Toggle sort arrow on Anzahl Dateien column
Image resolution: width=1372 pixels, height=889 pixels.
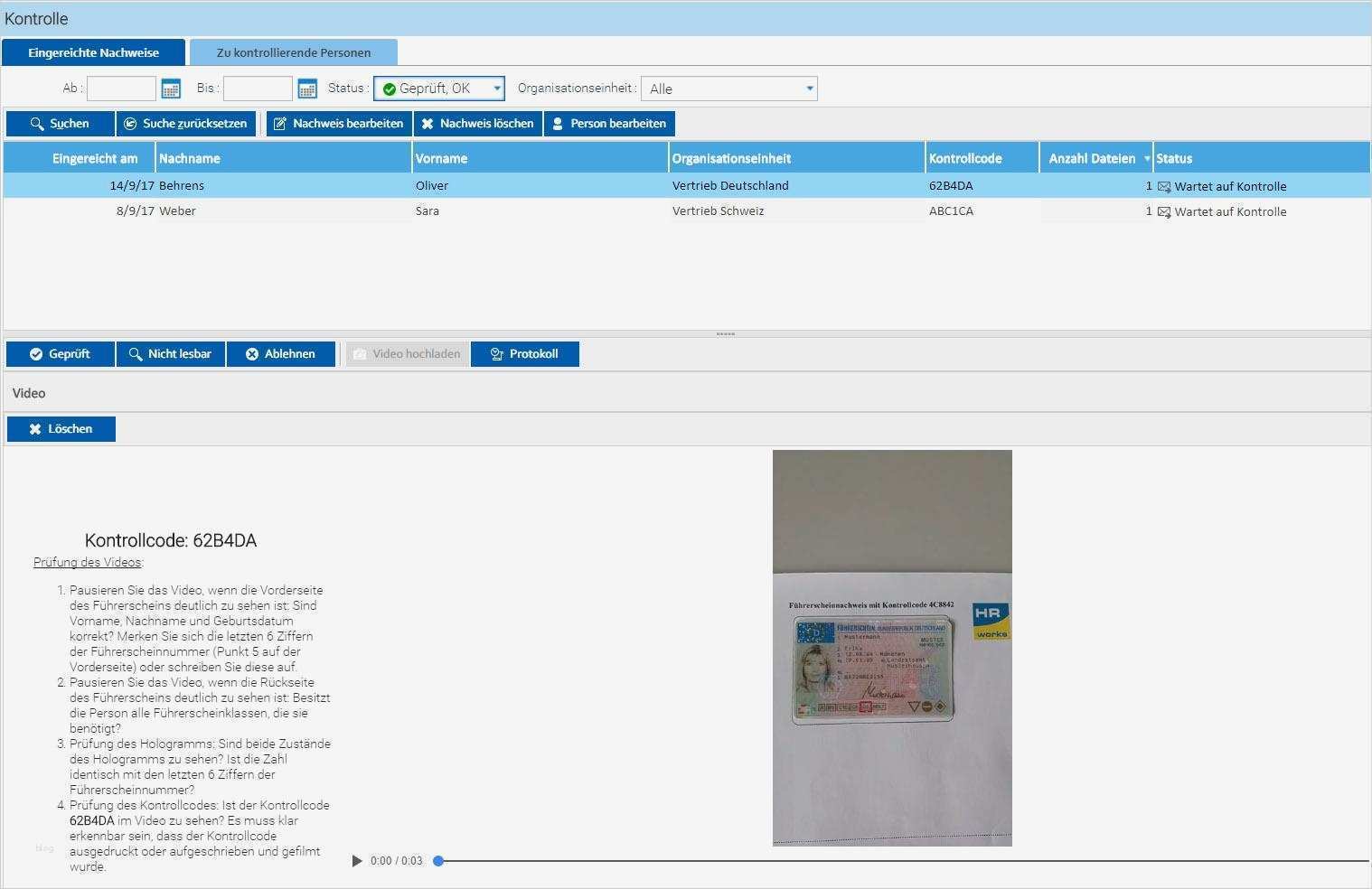point(1147,159)
